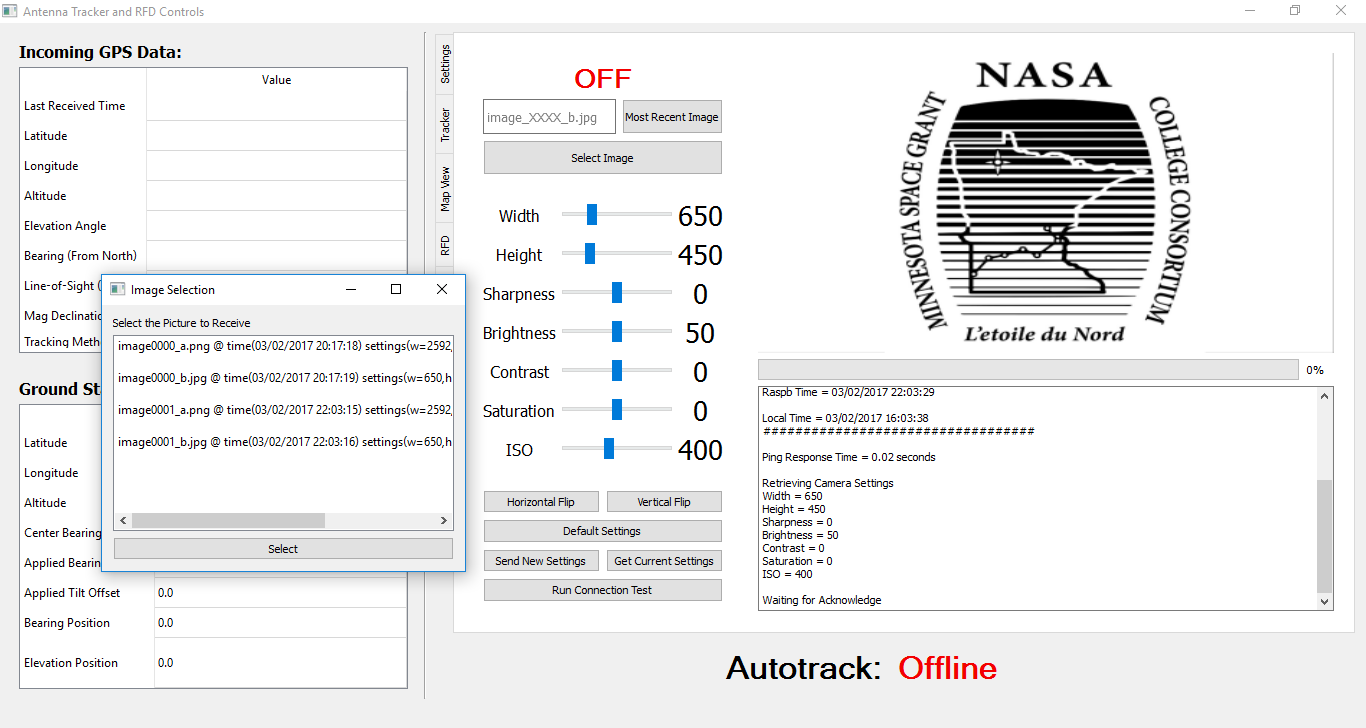The image size is (1366, 728).
Task: Click the log output's scroll down arrow
Action: [x=1325, y=602]
